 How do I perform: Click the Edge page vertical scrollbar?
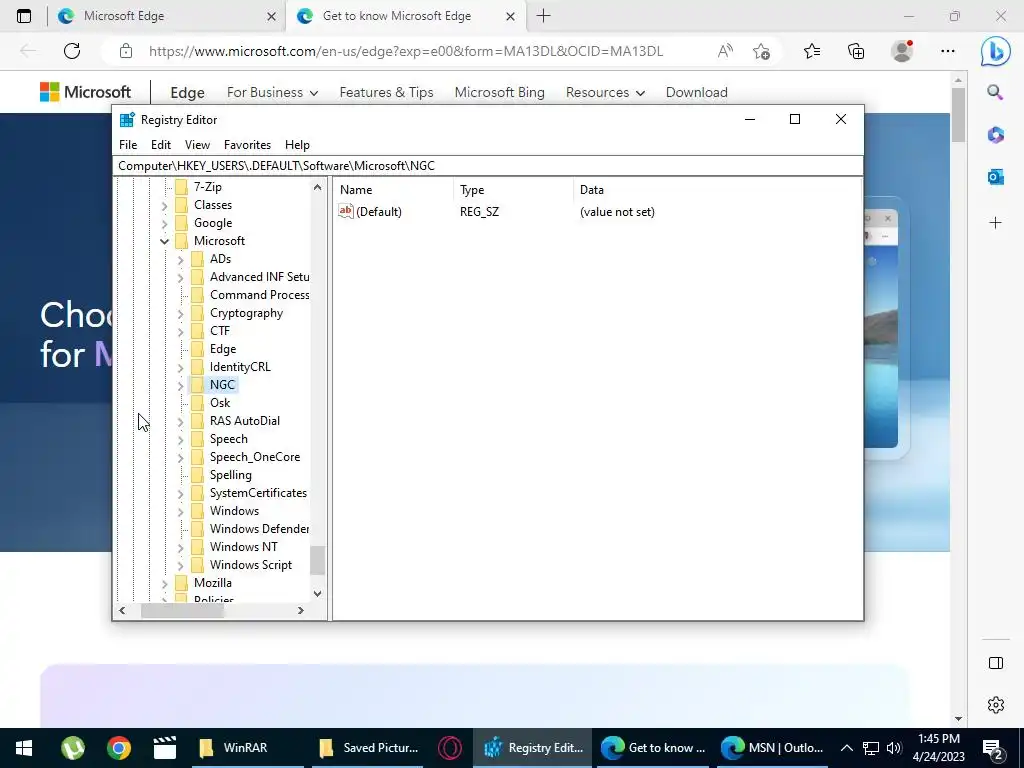pyautogui.click(x=957, y=114)
